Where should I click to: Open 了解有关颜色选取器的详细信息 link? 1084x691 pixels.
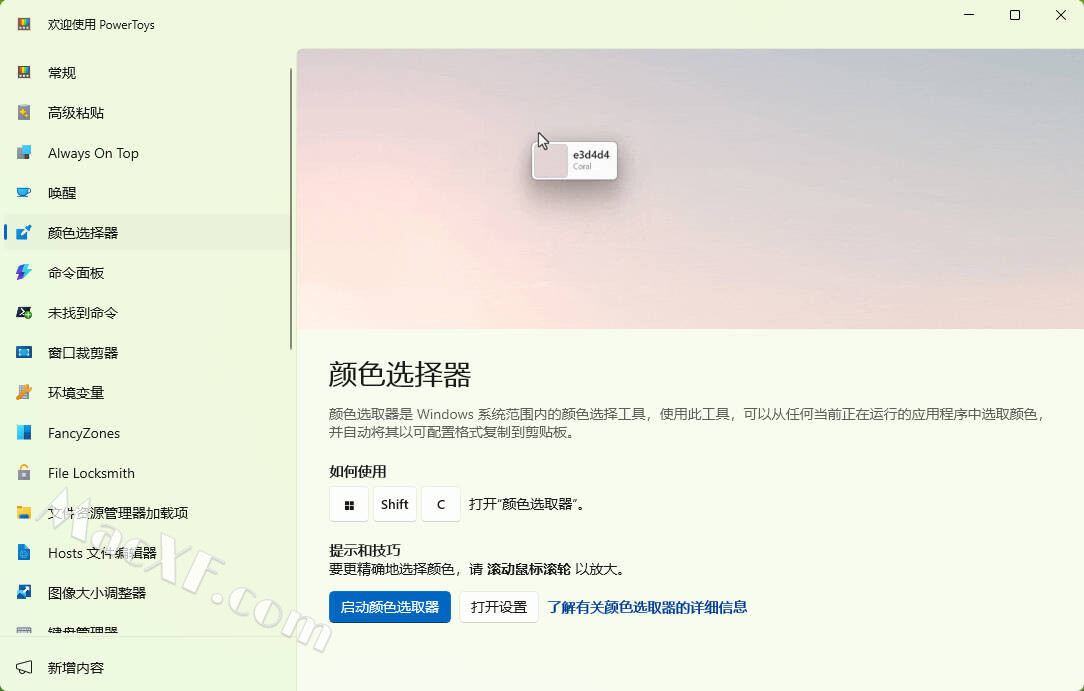[647, 607]
